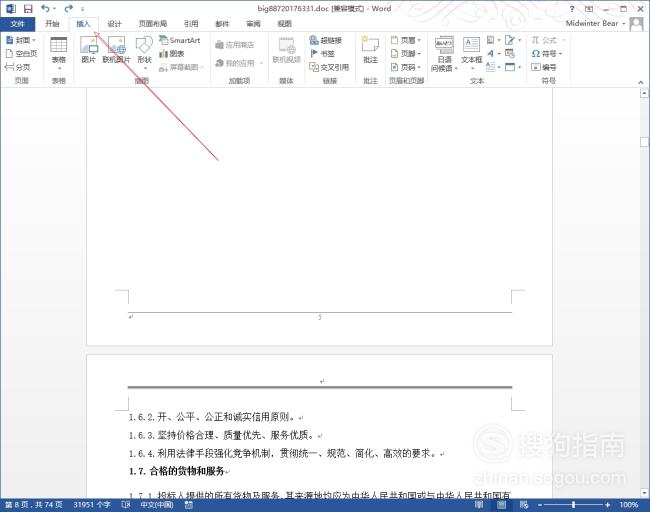Switch to the Mailings (邮件) tab
This screenshot has width=650, height=512.
point(222,24)
